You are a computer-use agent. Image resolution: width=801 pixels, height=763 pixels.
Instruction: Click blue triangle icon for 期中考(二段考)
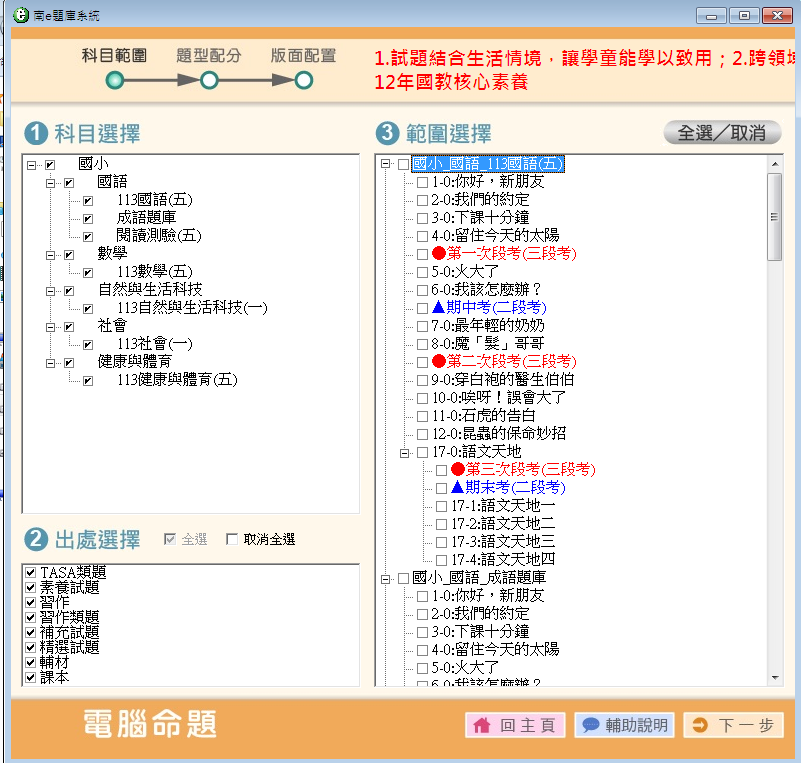[x=438, y=308]
